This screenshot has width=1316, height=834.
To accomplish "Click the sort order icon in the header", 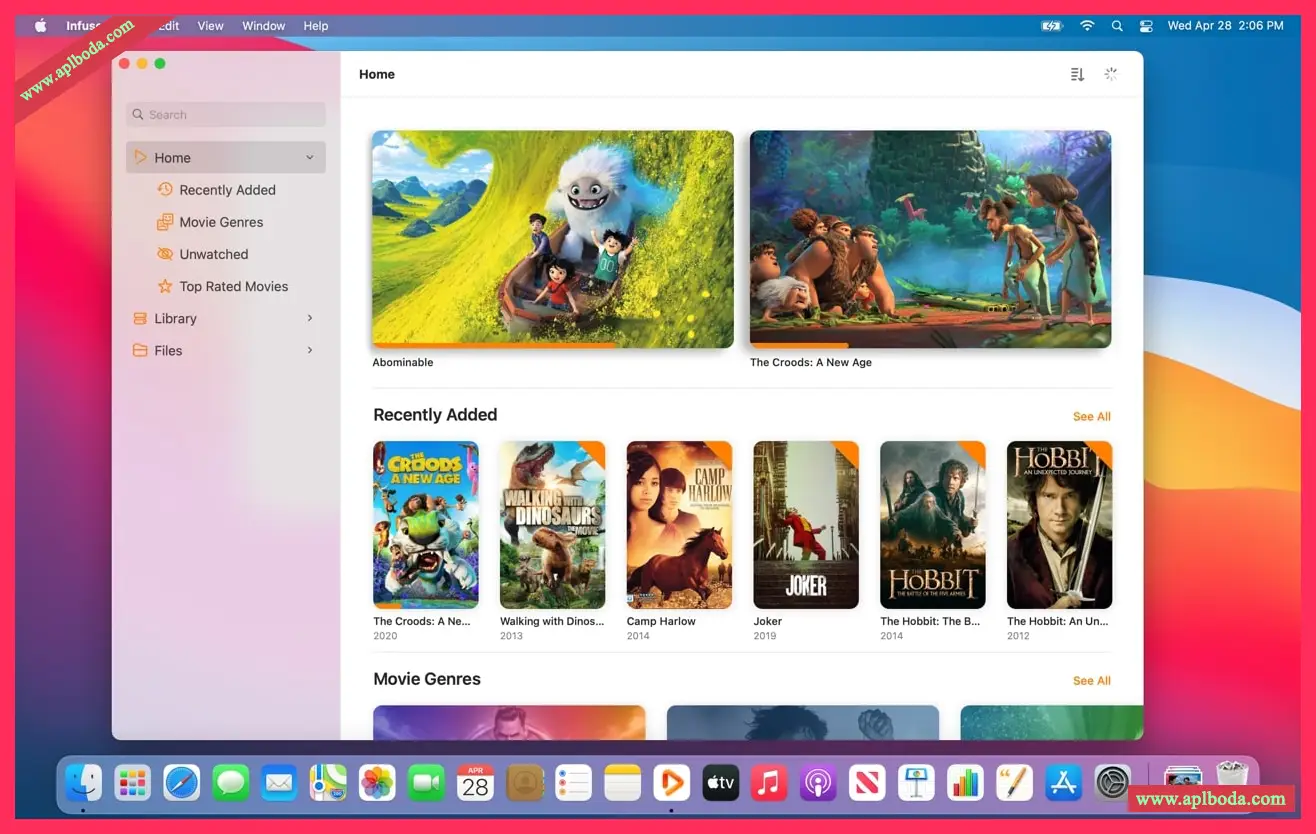I will pos(1077,74).
